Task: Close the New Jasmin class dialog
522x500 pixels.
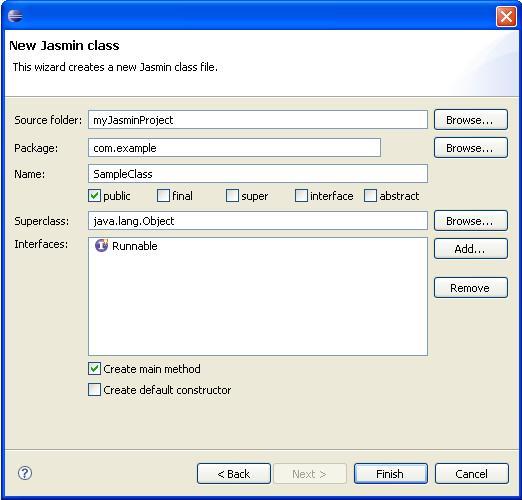Action: [x=506, y=16]
